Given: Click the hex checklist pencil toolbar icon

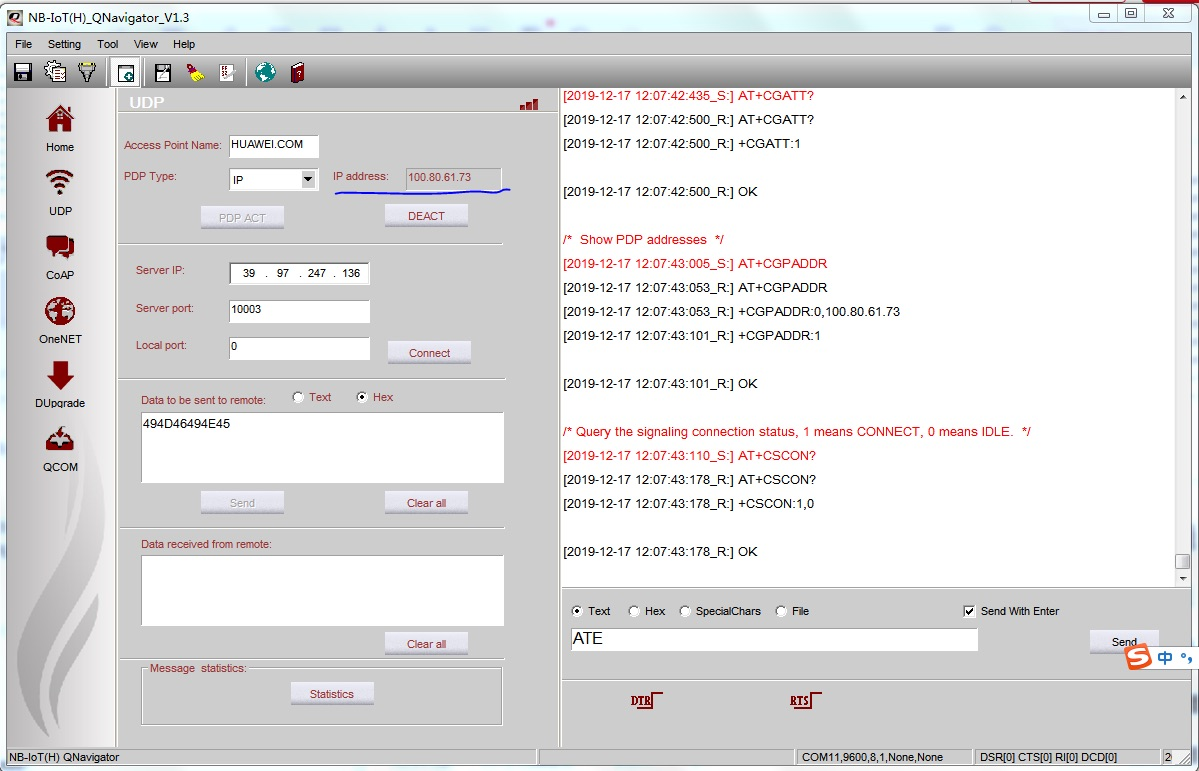Looking at the screenshot, I should 227,73.
